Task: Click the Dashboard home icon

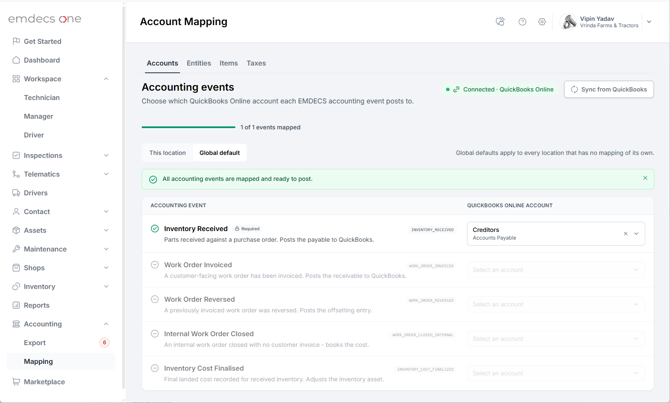Action: tap(16, 60)
